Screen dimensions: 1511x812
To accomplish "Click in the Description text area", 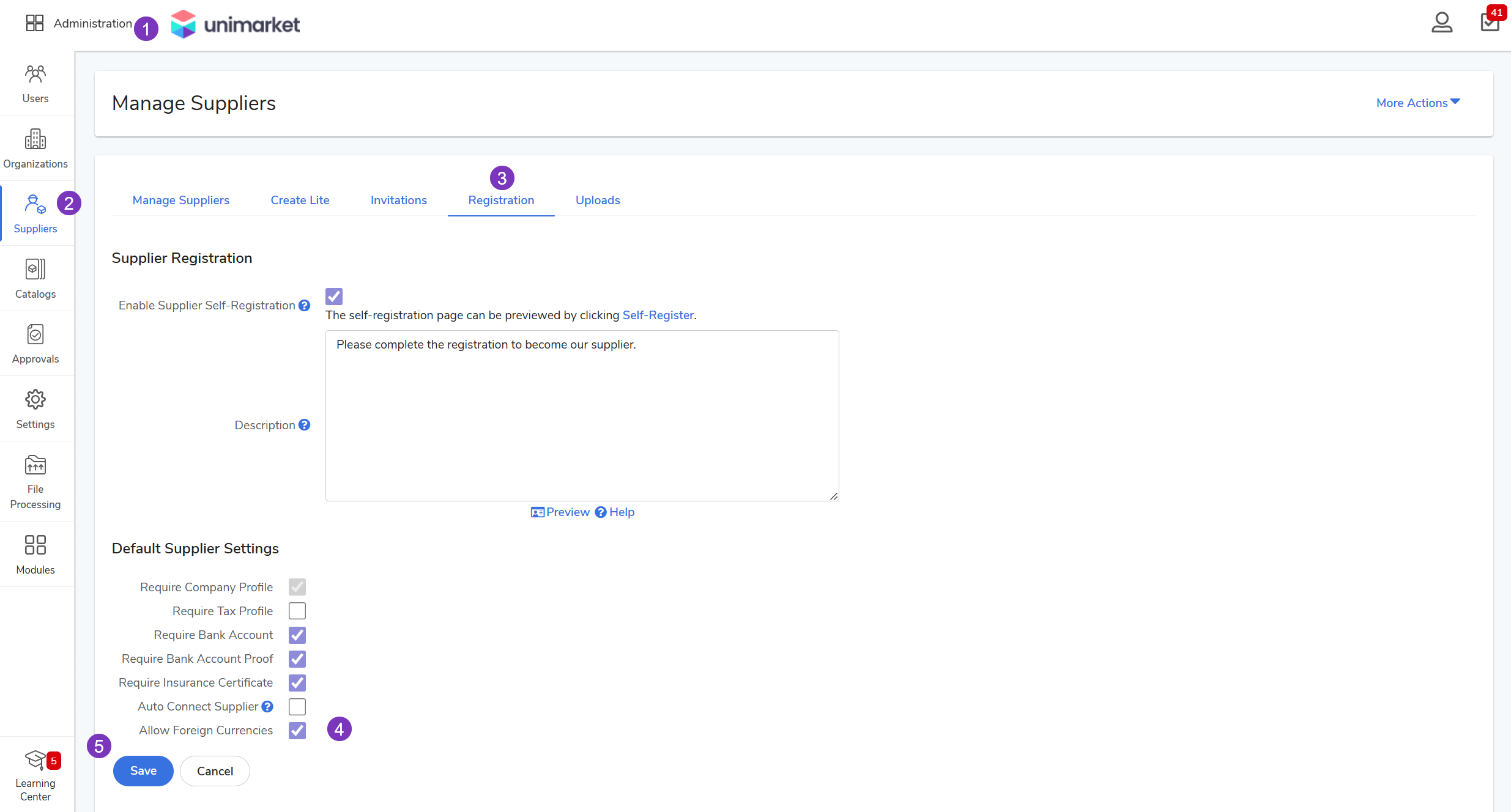I will point(582,416).
